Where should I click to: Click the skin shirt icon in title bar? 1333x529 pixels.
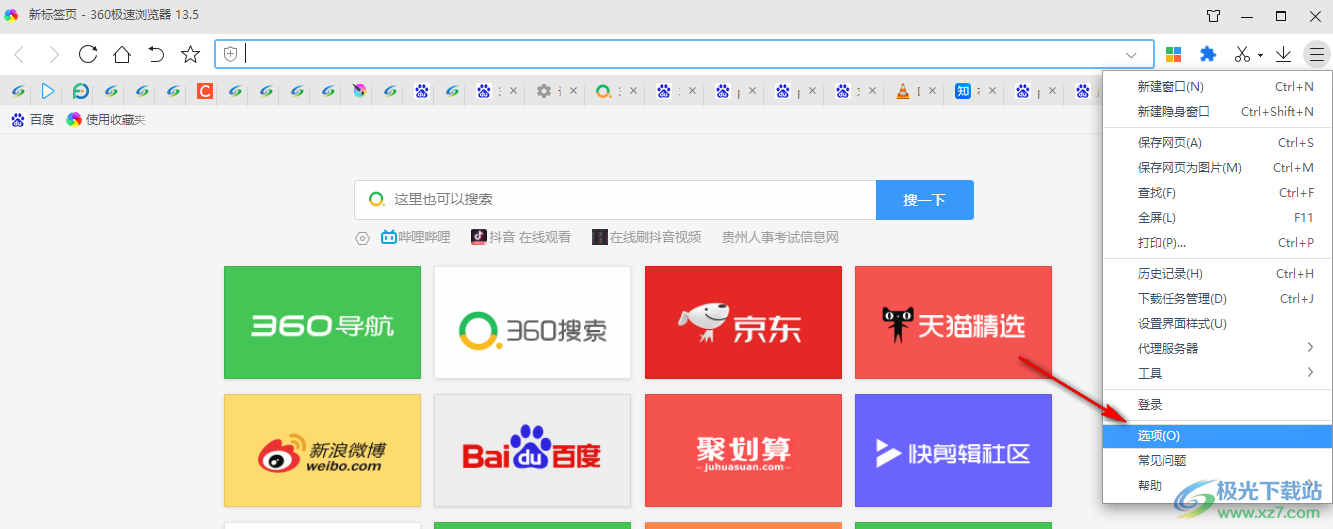(1213, 15)
